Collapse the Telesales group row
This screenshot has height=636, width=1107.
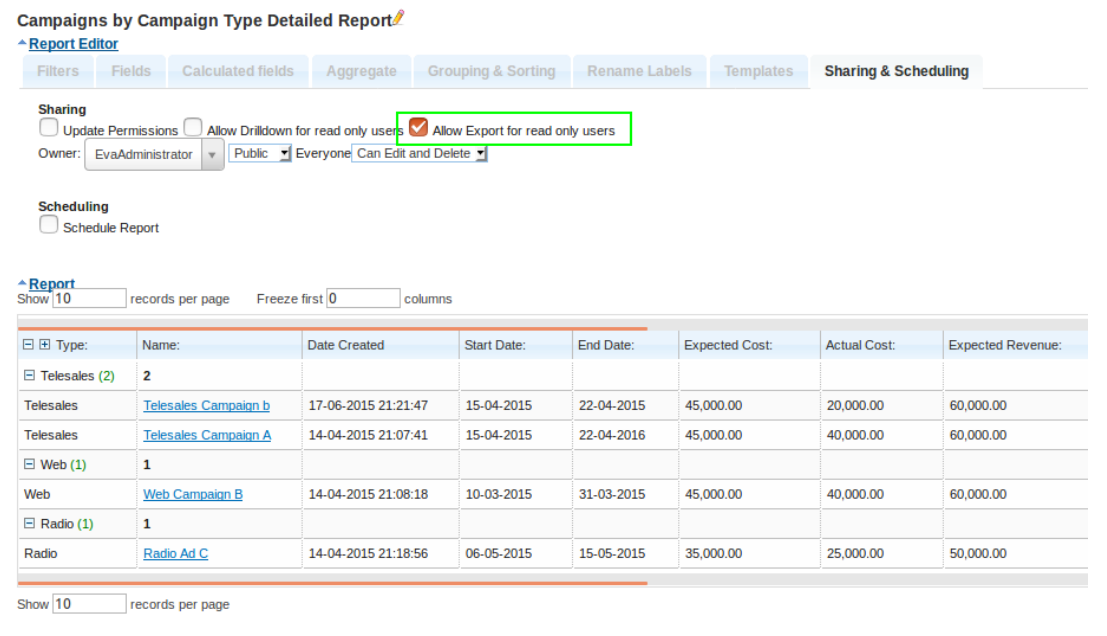click(x=29, y=376)
